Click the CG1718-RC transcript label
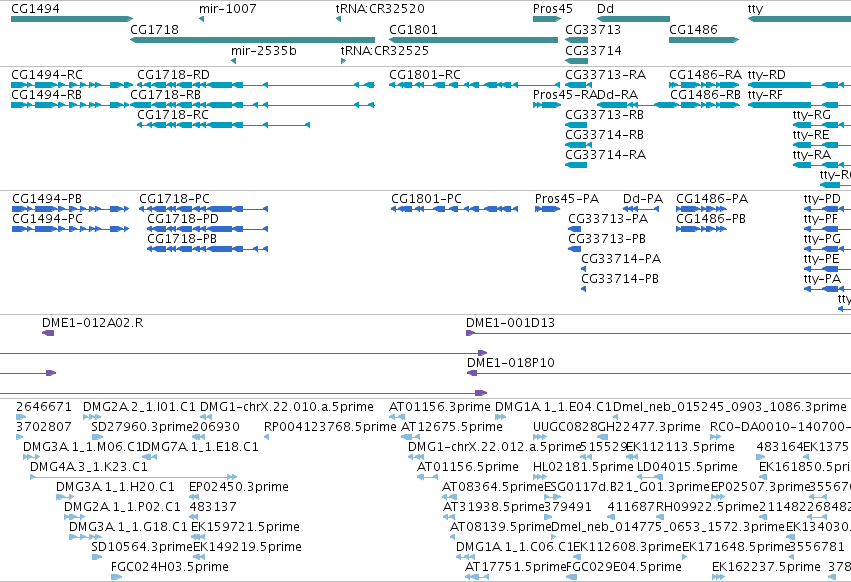This screenshot has width=851, height=582. [173, 115]
